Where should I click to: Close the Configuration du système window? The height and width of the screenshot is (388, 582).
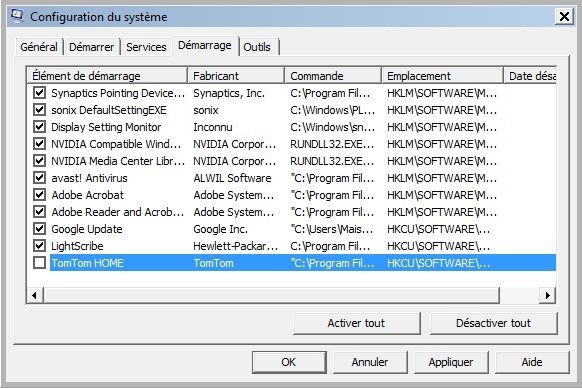[x=564, y=16]
